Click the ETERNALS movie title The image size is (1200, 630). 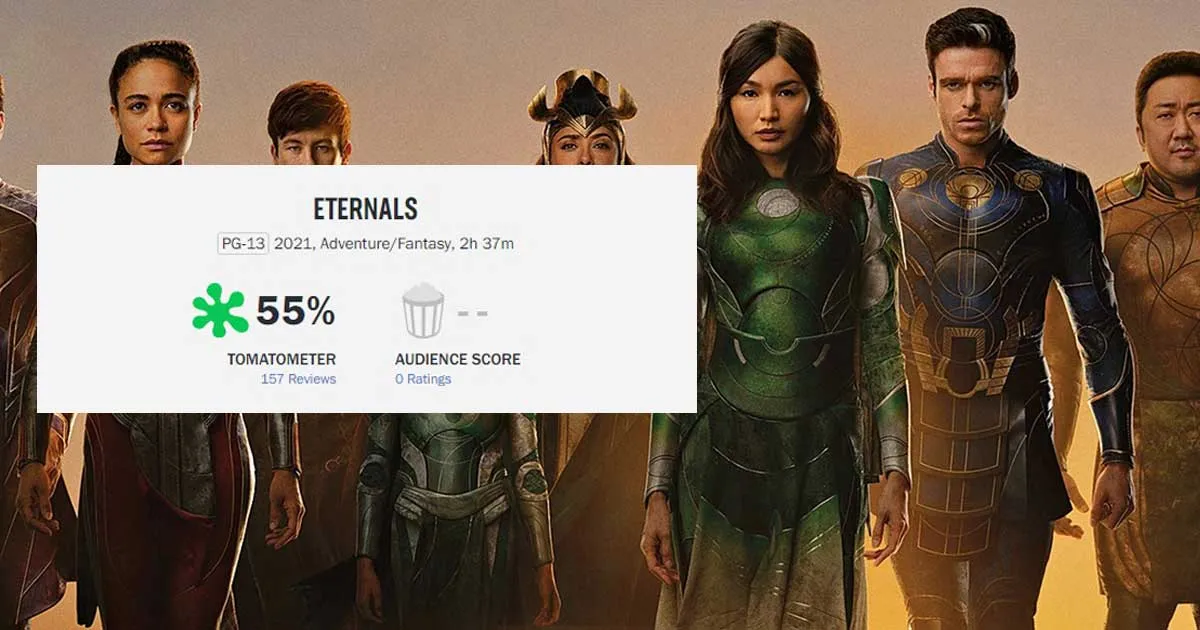tap(366, 209)
